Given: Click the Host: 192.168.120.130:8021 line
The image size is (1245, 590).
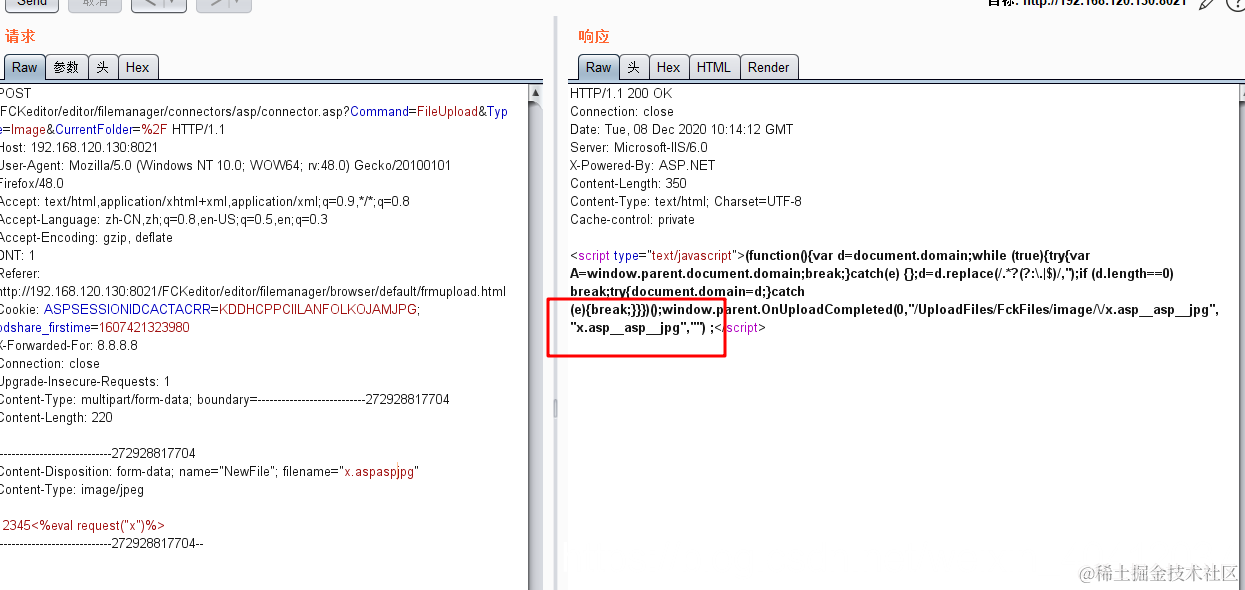Looking at the screenshot, I should point(79,147).
